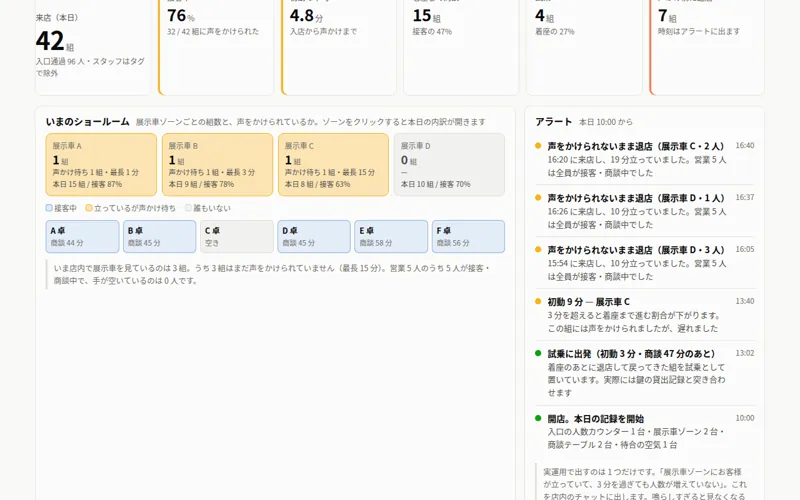Click the 10:00 alert timestamp
This screenshot has width=800, height=500.
coord(744,418)
